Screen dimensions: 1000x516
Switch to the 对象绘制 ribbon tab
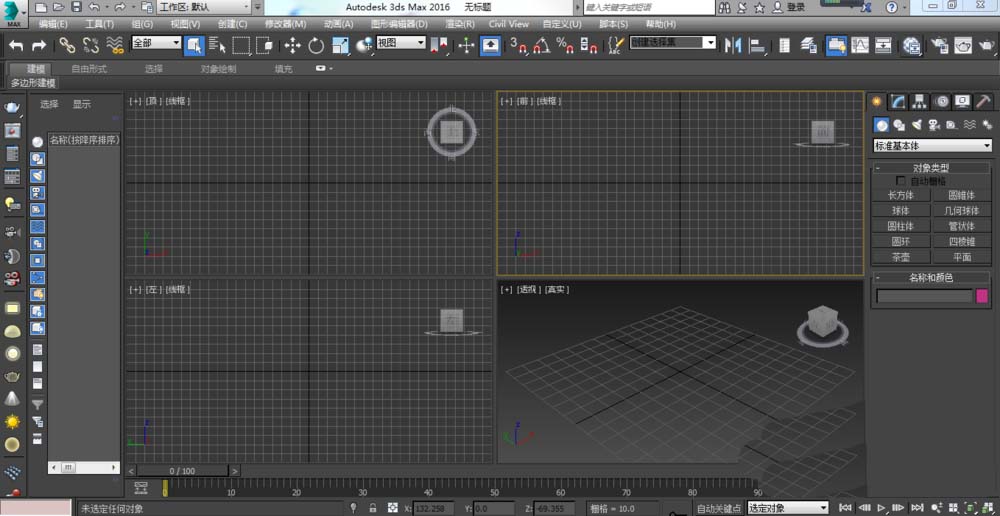[218, 69]
